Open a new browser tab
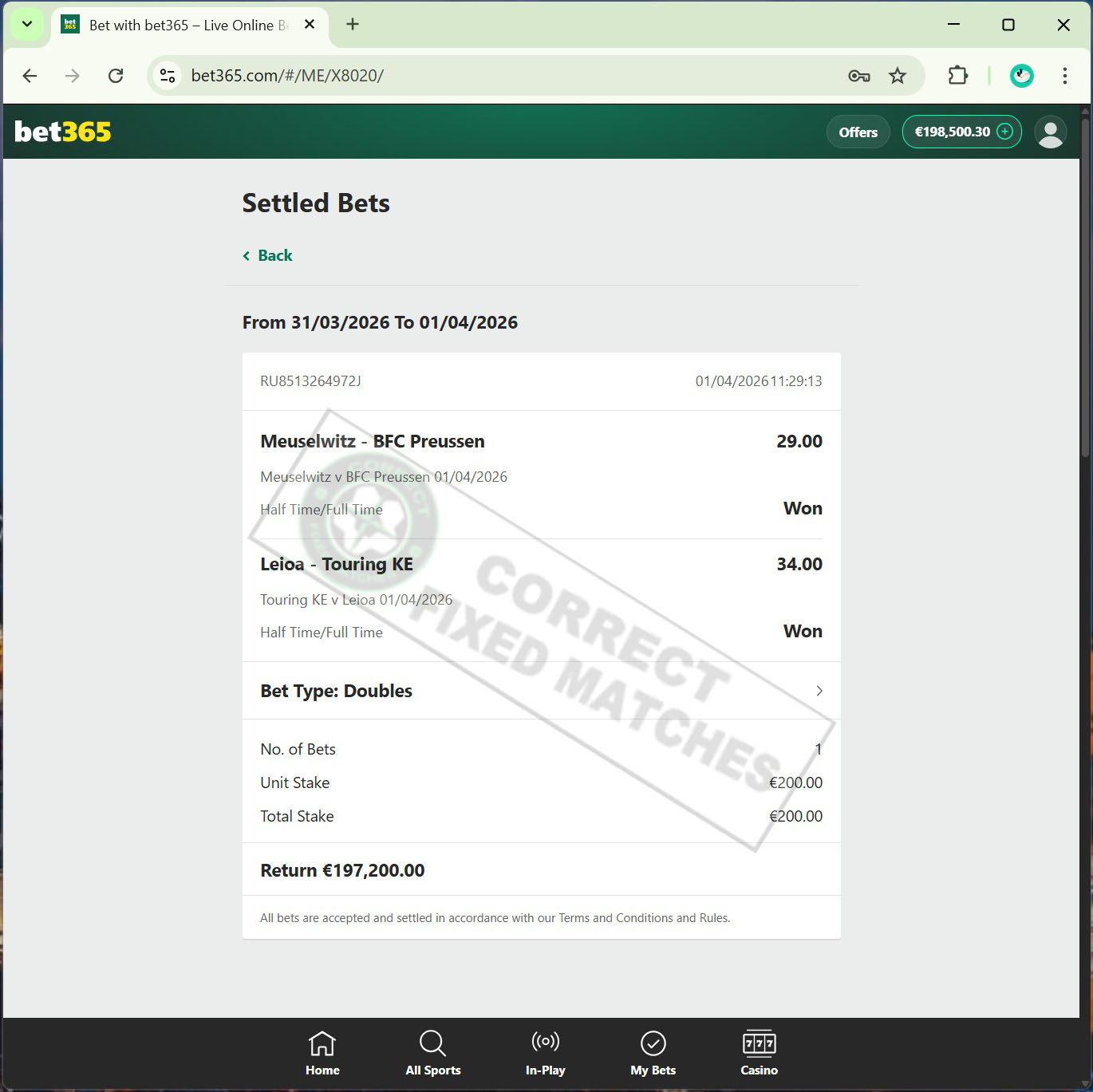 [353, 24]
